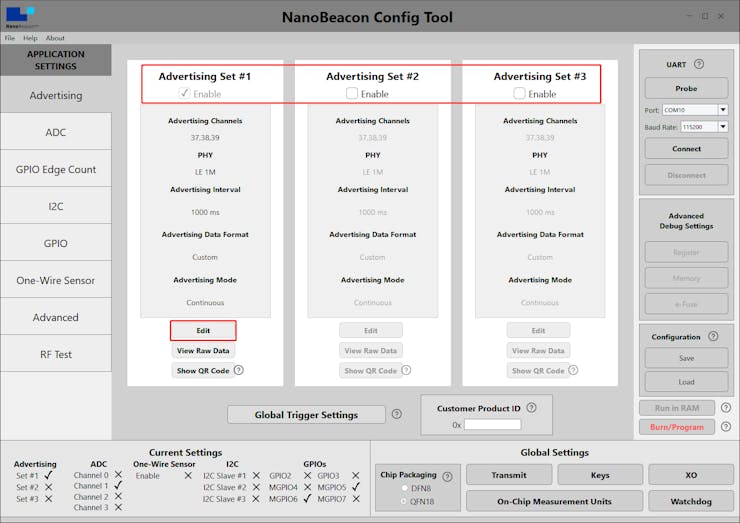740x523 pixels.
Task: Click the Register debug button
Action: point(686,252)
